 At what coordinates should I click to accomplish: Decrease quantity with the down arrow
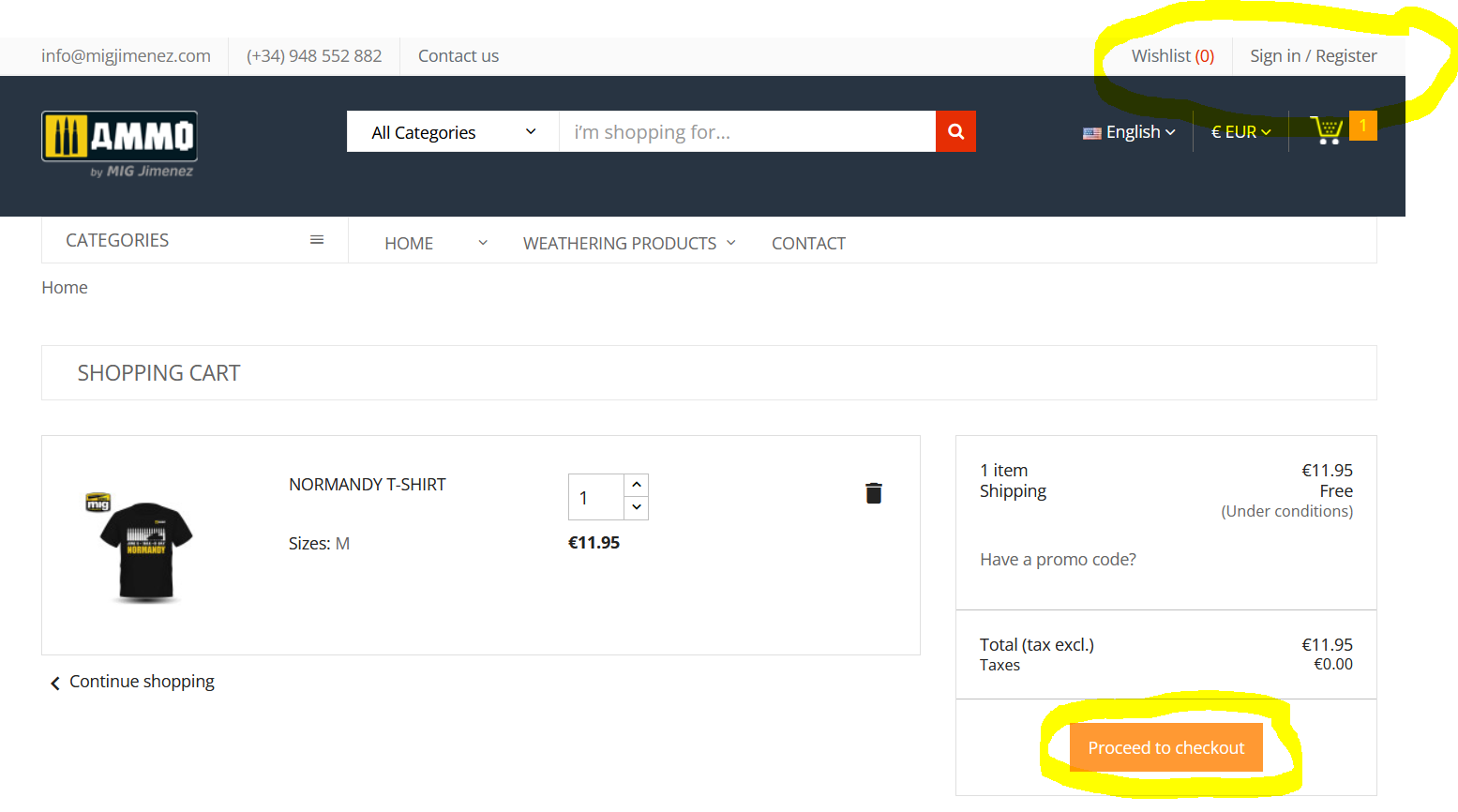click(x=637, y=507)
